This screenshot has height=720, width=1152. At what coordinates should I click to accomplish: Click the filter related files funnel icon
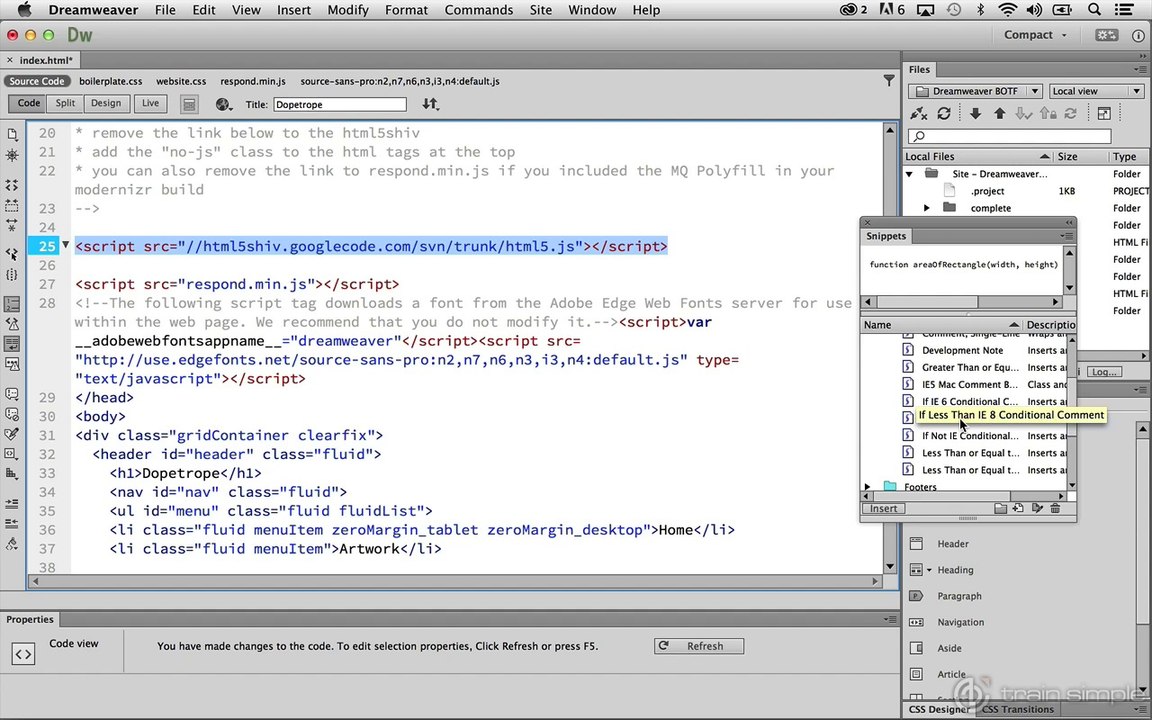[888, 81]
